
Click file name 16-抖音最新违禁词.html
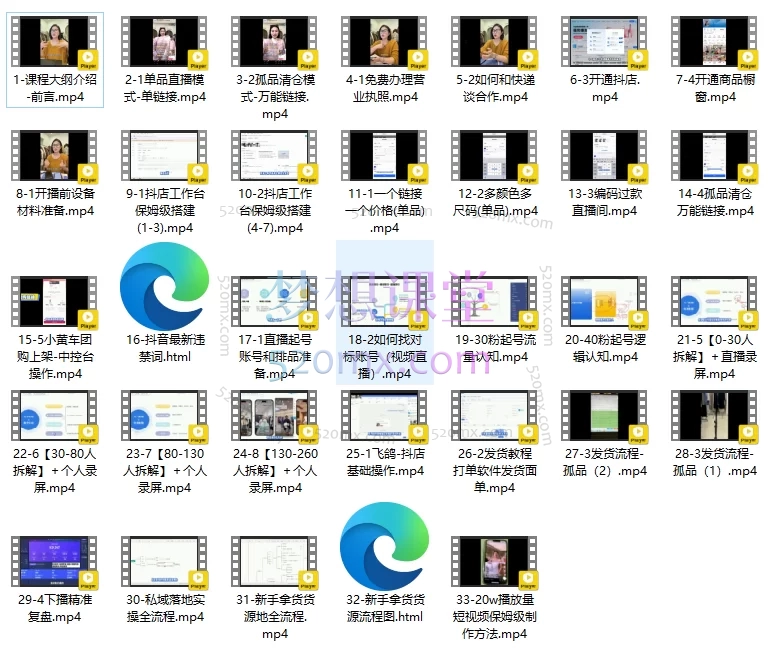165,348
